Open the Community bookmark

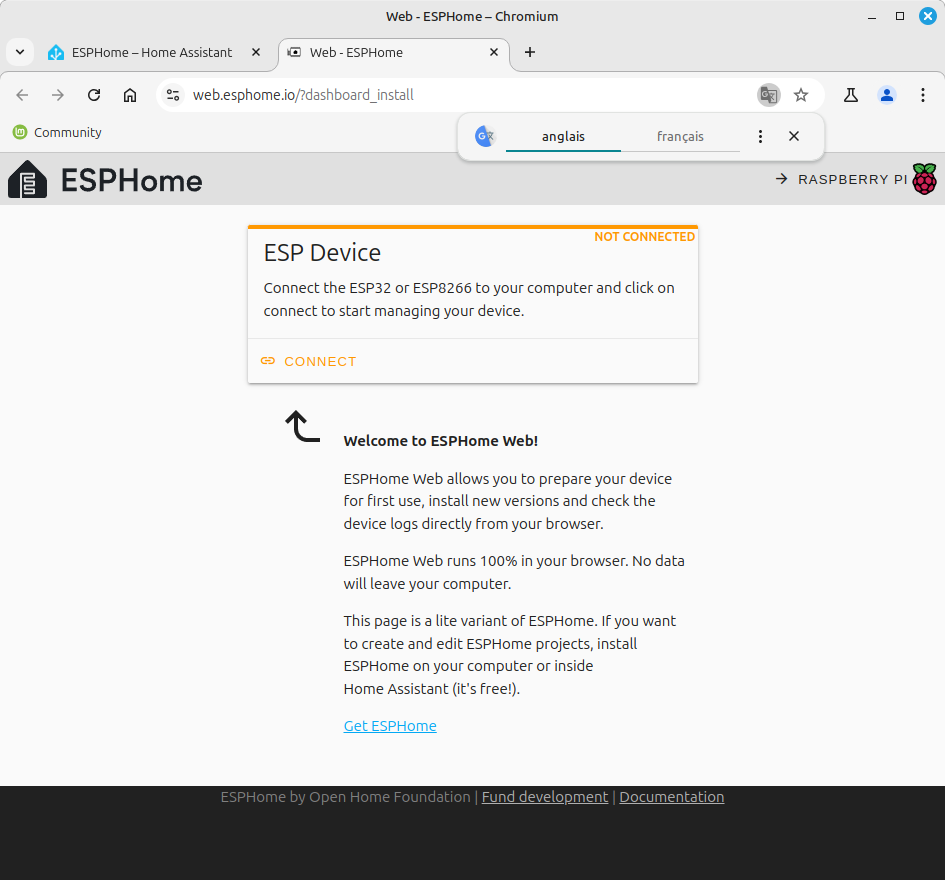point(57,132)
